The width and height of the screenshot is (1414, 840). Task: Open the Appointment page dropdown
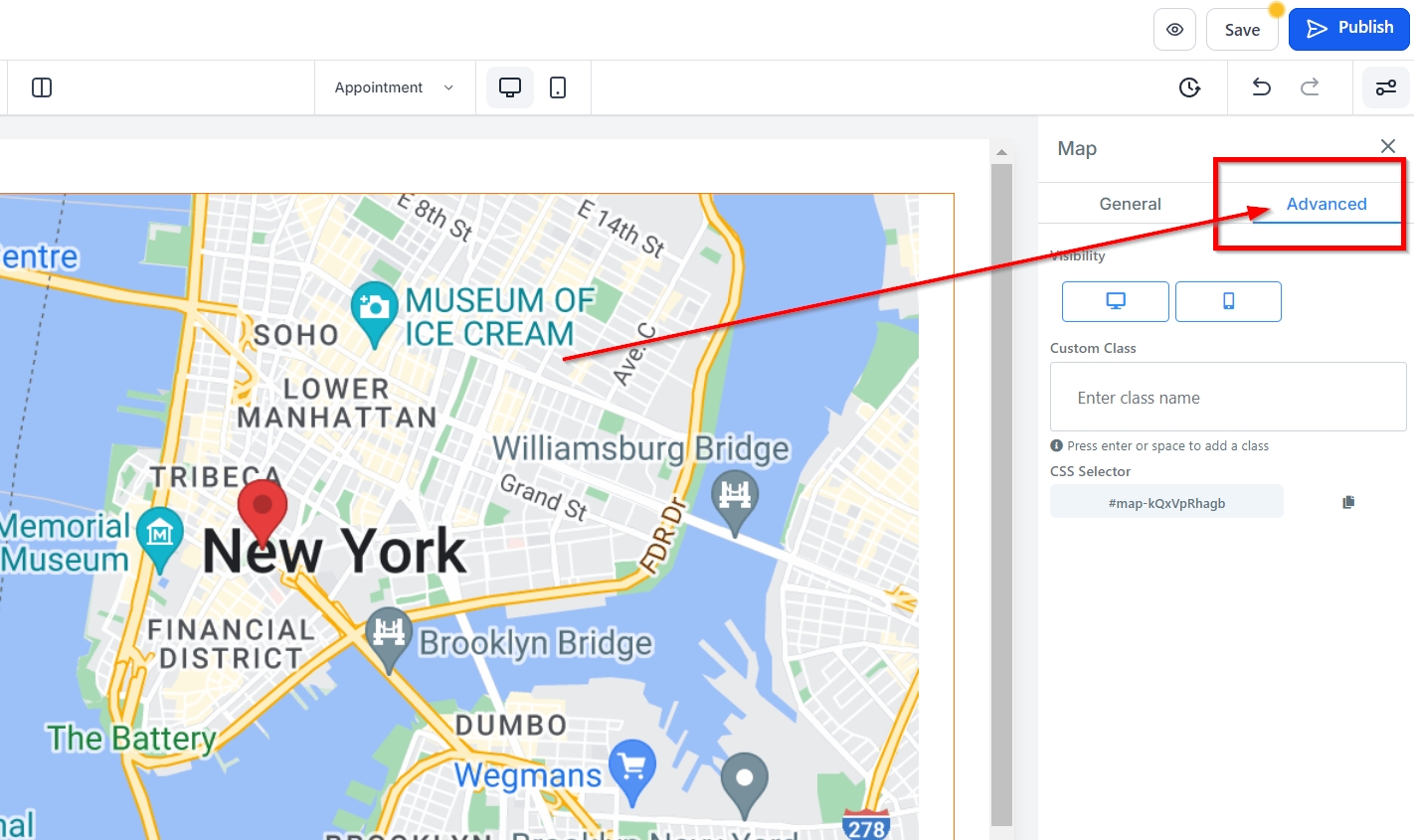[395, 87]
